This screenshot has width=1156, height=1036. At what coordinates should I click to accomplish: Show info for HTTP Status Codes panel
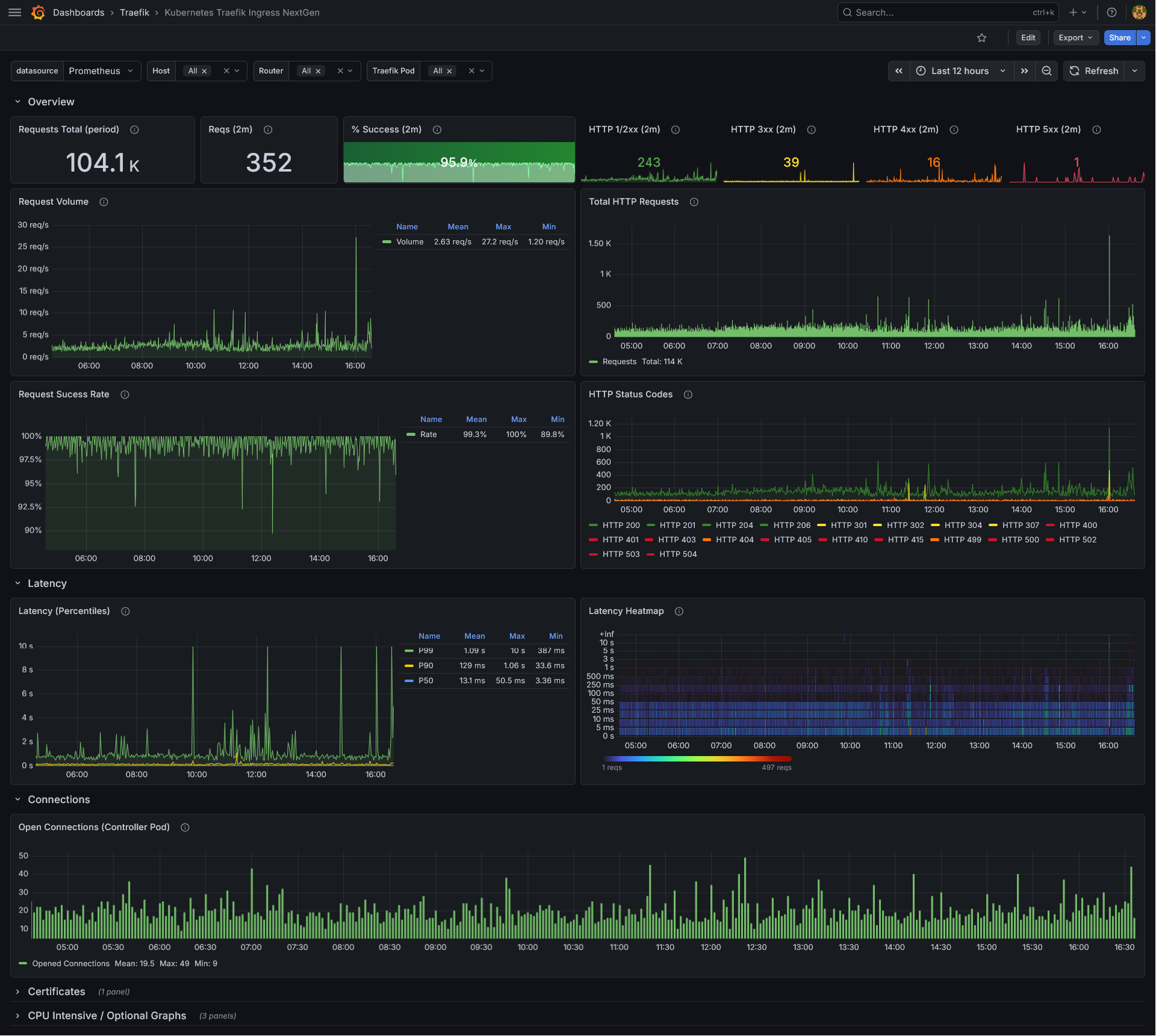[x=688, y=394]
